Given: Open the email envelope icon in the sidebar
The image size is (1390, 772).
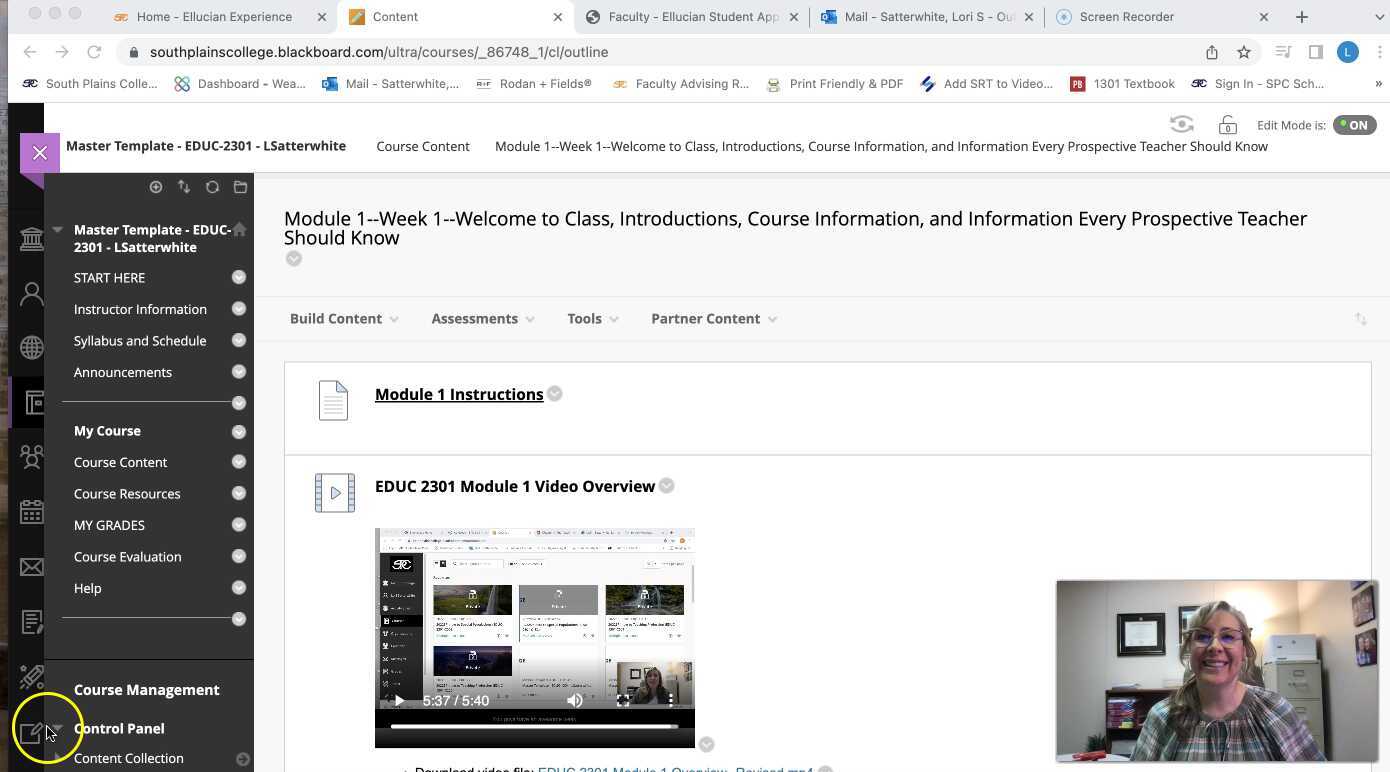Looking at the screenshot, I should (x=32, y=567).
